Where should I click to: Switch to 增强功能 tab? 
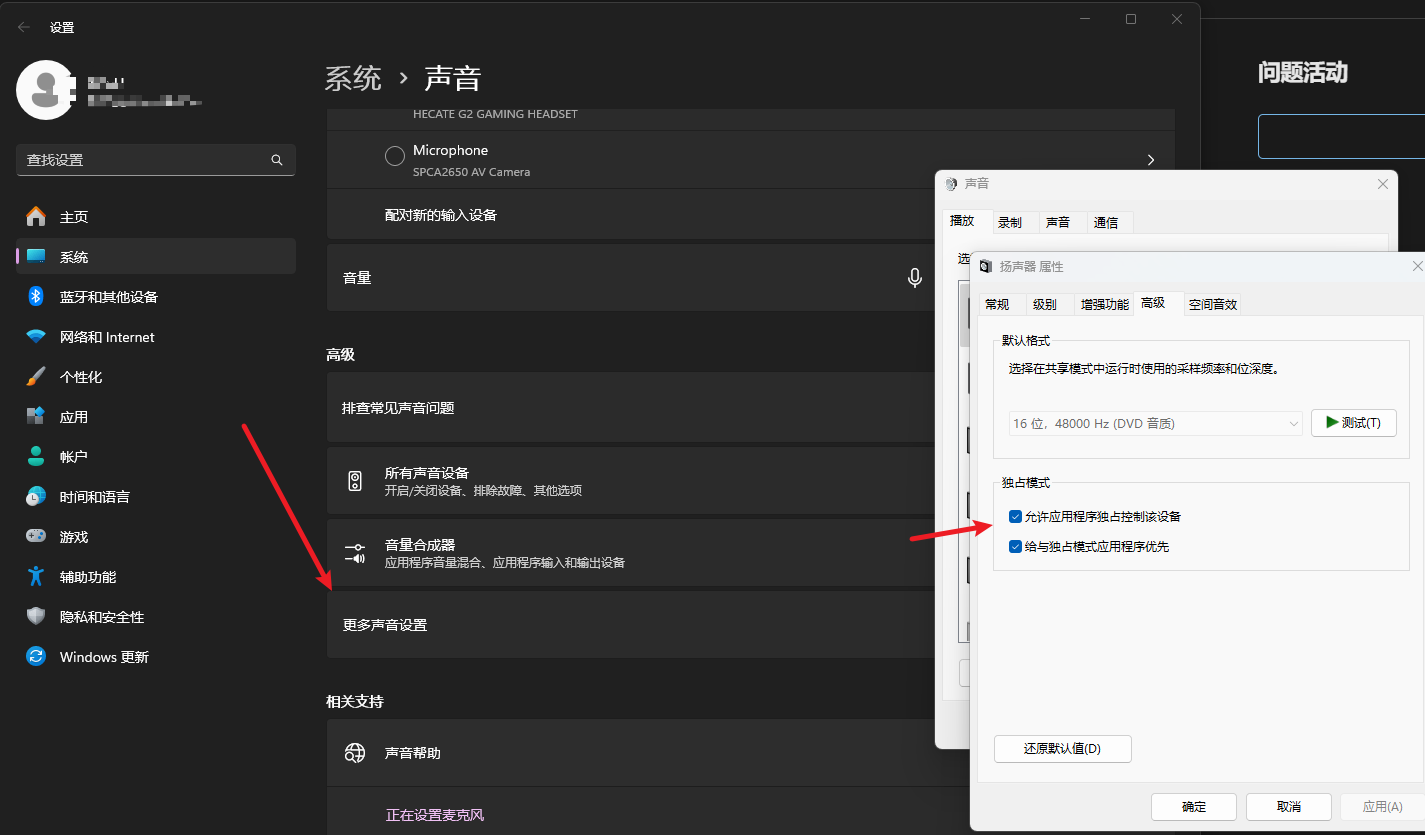(1104, 305)
